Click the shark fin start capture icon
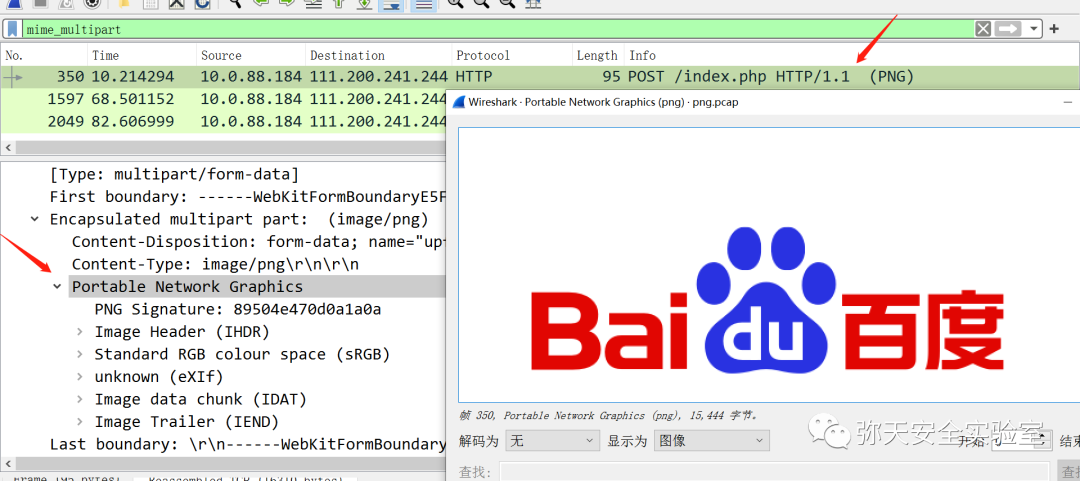 pos(14,3)
